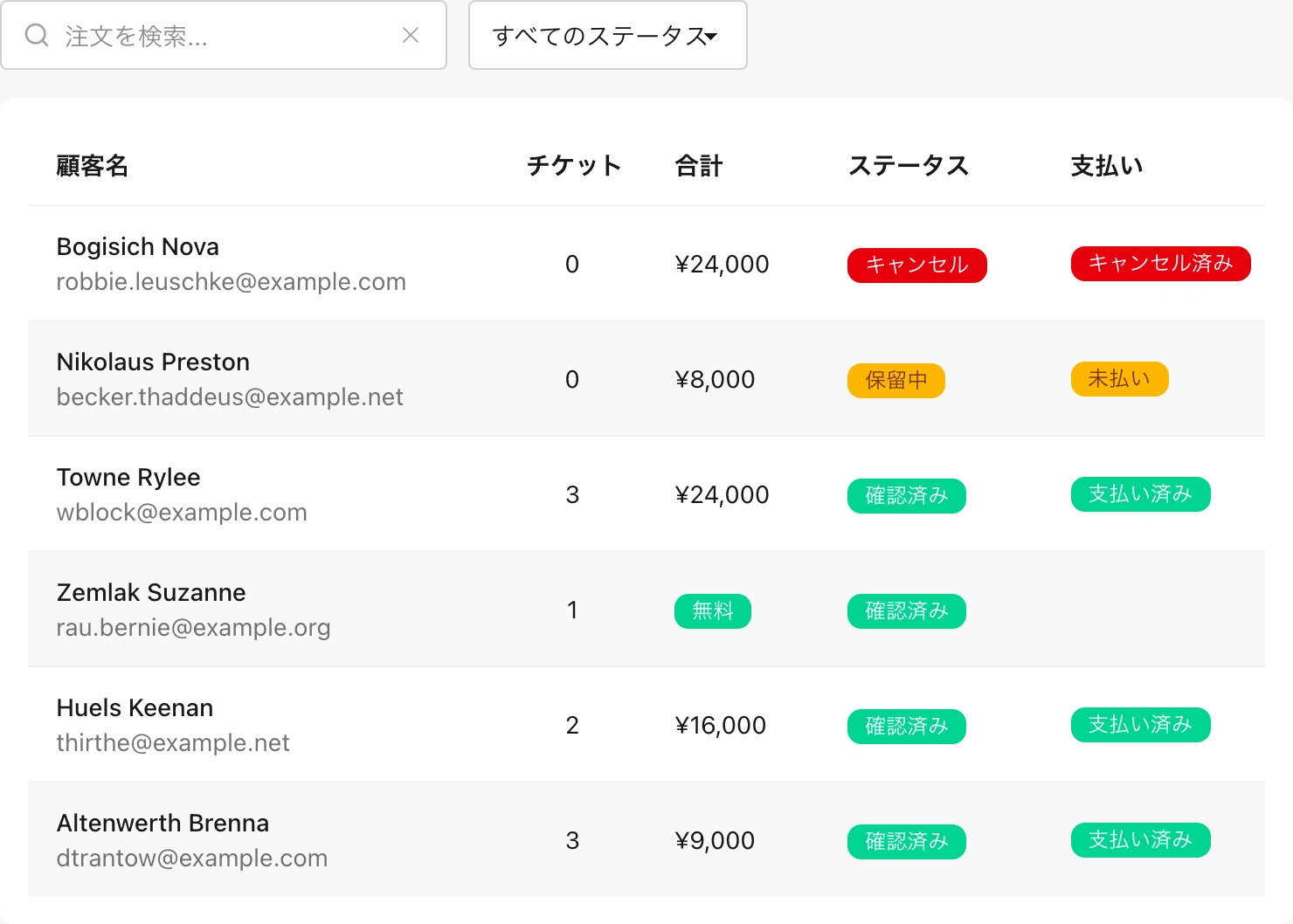Click the 顧客名 column header
1293x924 pixels.
coord(93,166)
